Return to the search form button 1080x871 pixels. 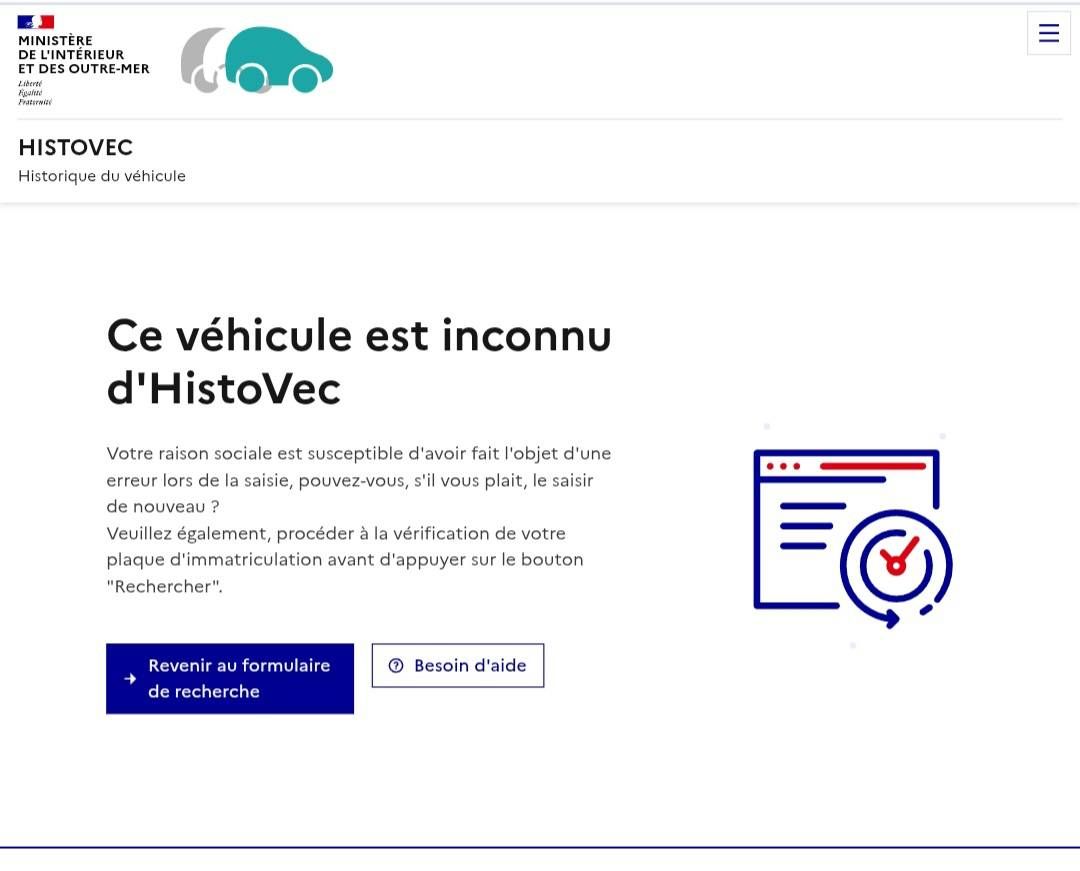pyautogui.click(x=230, y=678)
